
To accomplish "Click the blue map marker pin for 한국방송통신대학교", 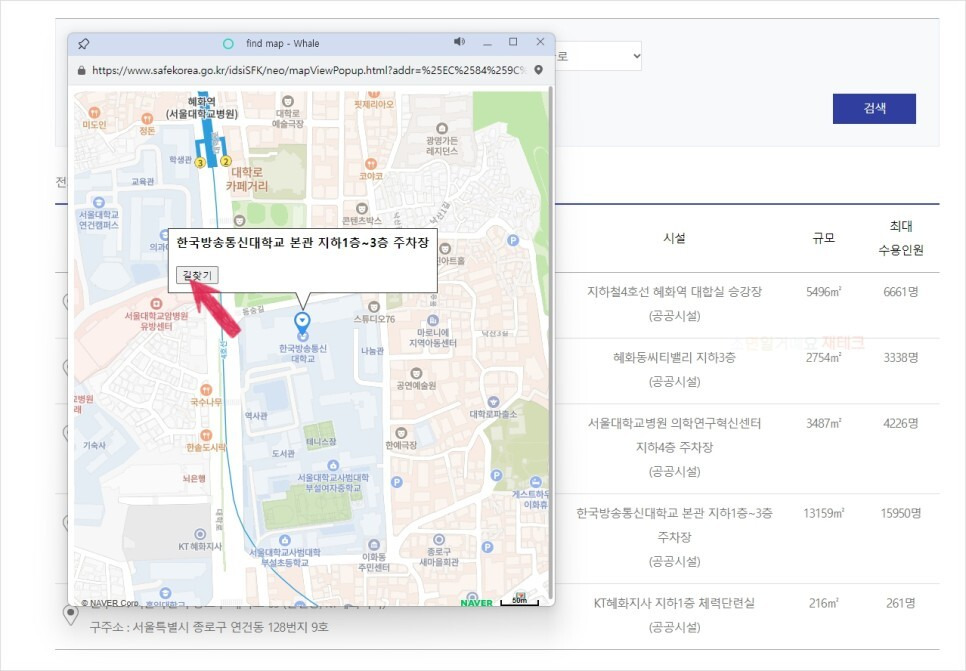I will click(x=302, y=322).
